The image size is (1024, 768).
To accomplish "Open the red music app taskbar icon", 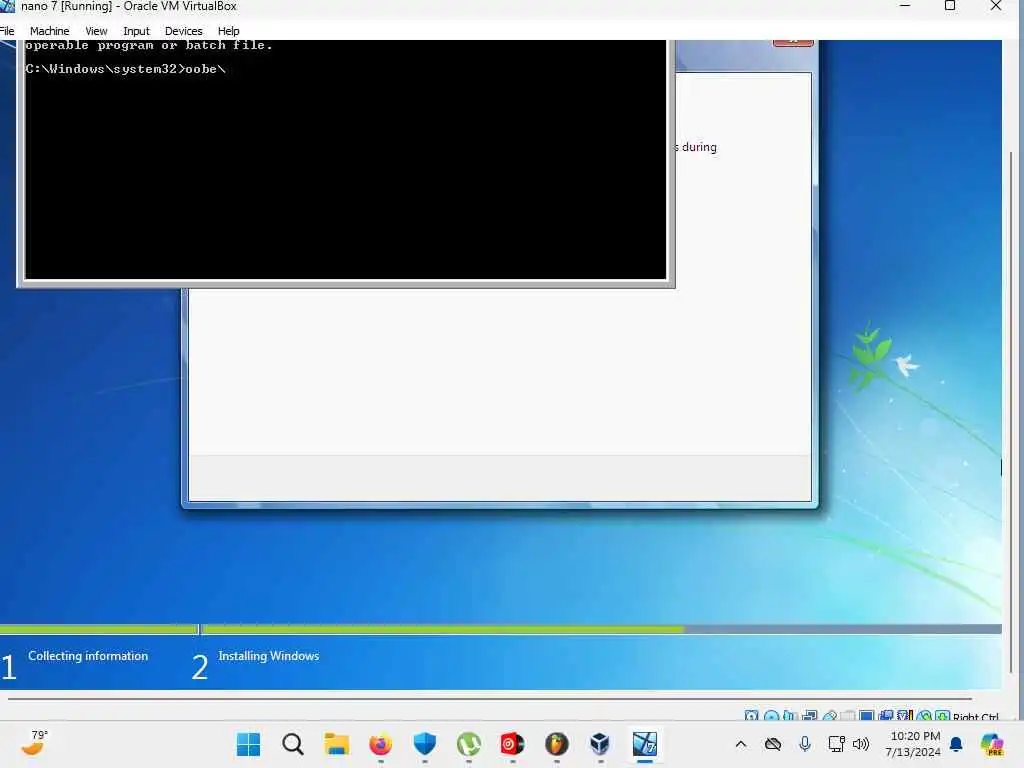I will (x=513, y=744).
